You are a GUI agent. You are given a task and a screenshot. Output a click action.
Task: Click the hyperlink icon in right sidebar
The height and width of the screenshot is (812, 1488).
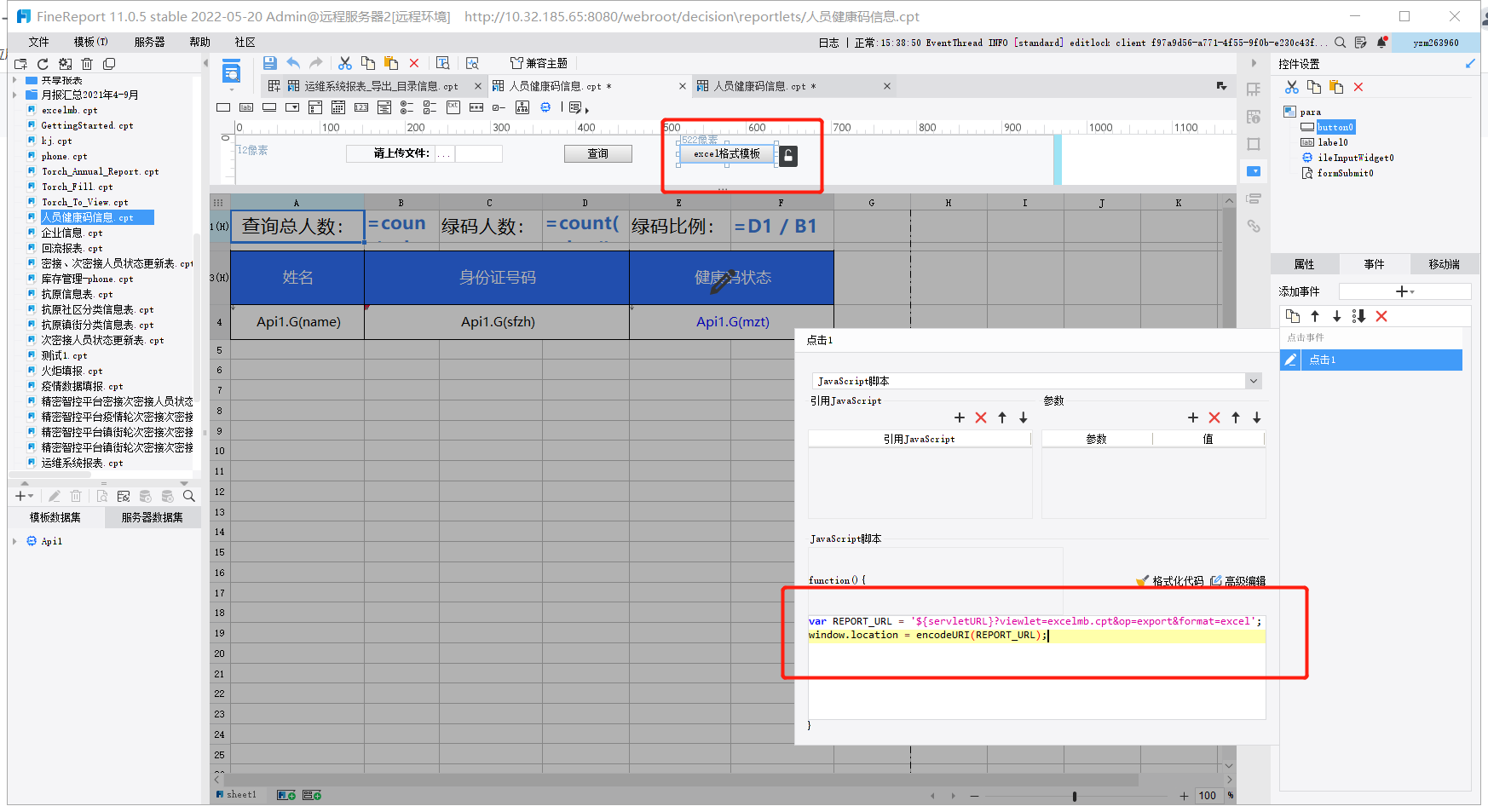(x=1254, y=226)
